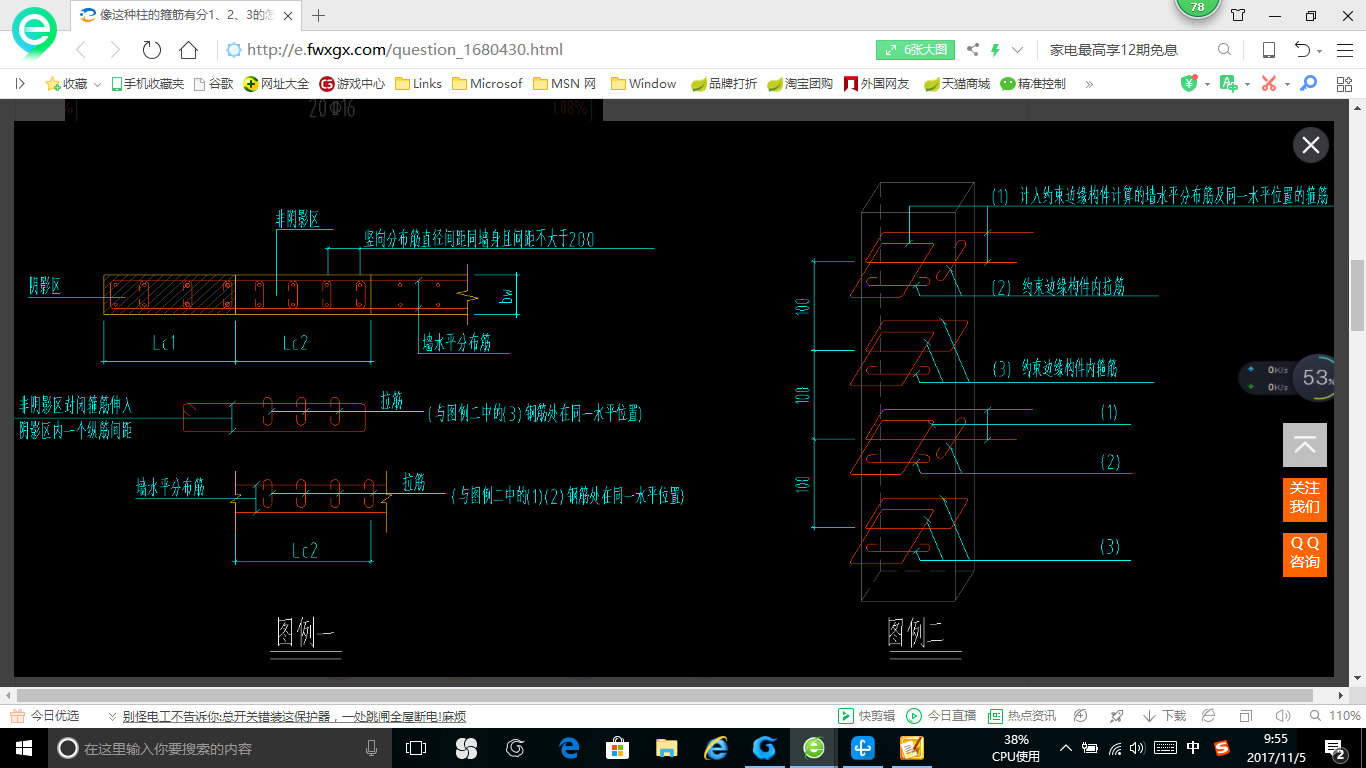Click the lightning speed mode icon
This screenshot has width=1366, height=768.
coord(995,50)
